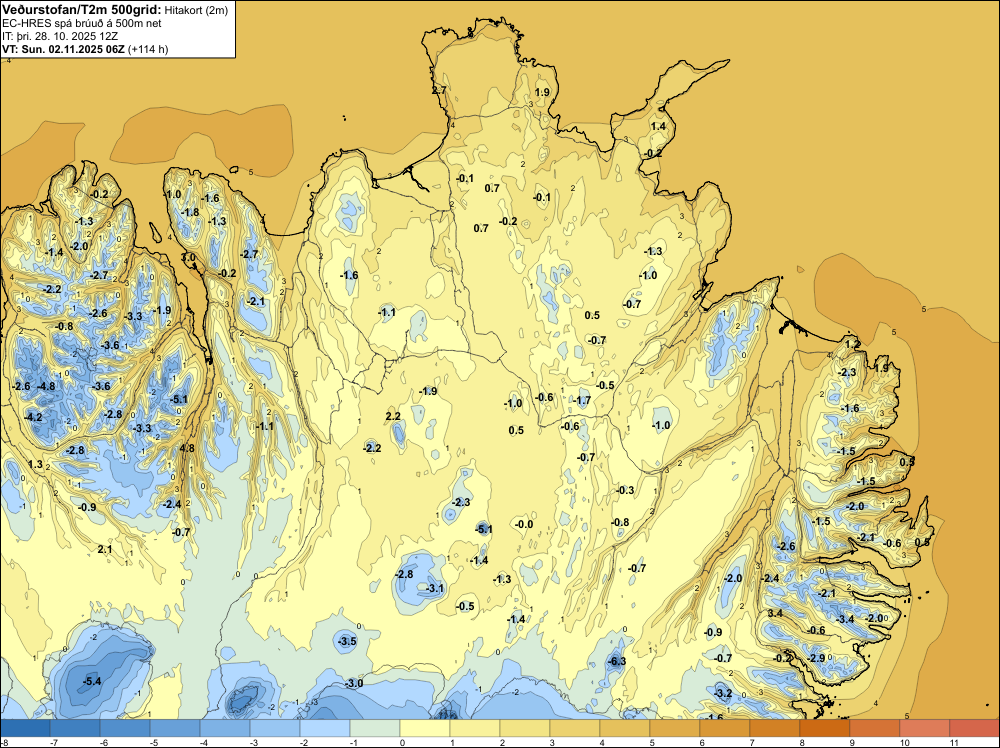Click the 0 tick label in the legend
The width and height of the screenshot is (1000, 748).
pyautogui.click(x=402, y=742)
